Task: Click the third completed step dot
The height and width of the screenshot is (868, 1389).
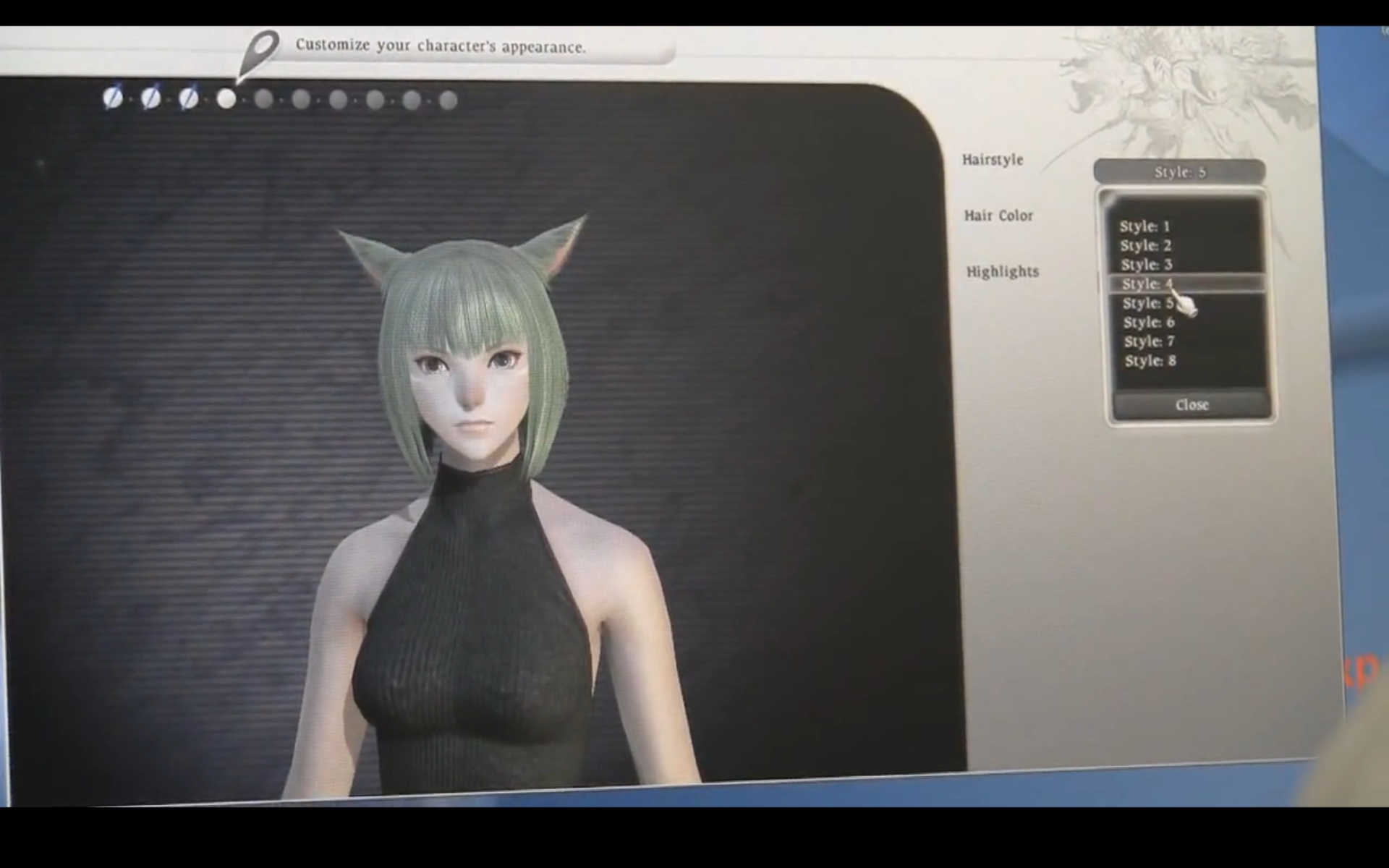Action: click(188, 98)
